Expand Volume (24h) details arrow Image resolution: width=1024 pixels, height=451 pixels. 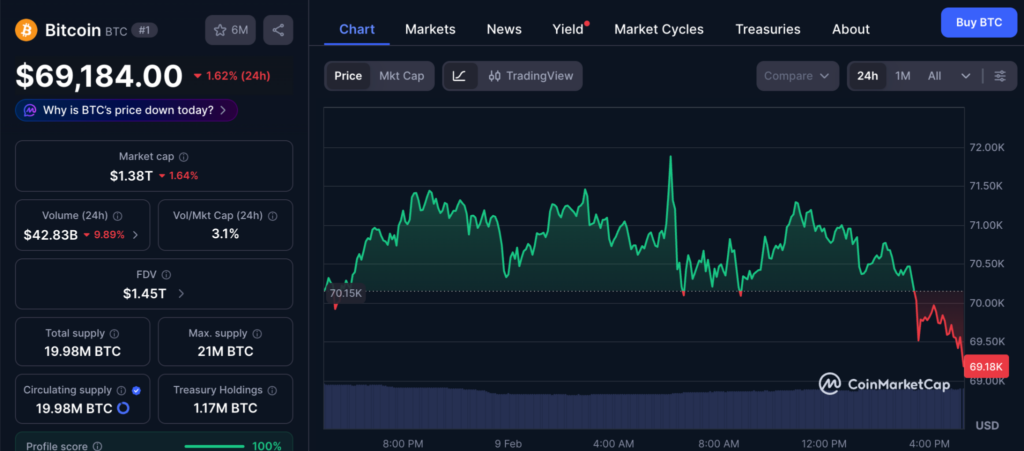135,235
